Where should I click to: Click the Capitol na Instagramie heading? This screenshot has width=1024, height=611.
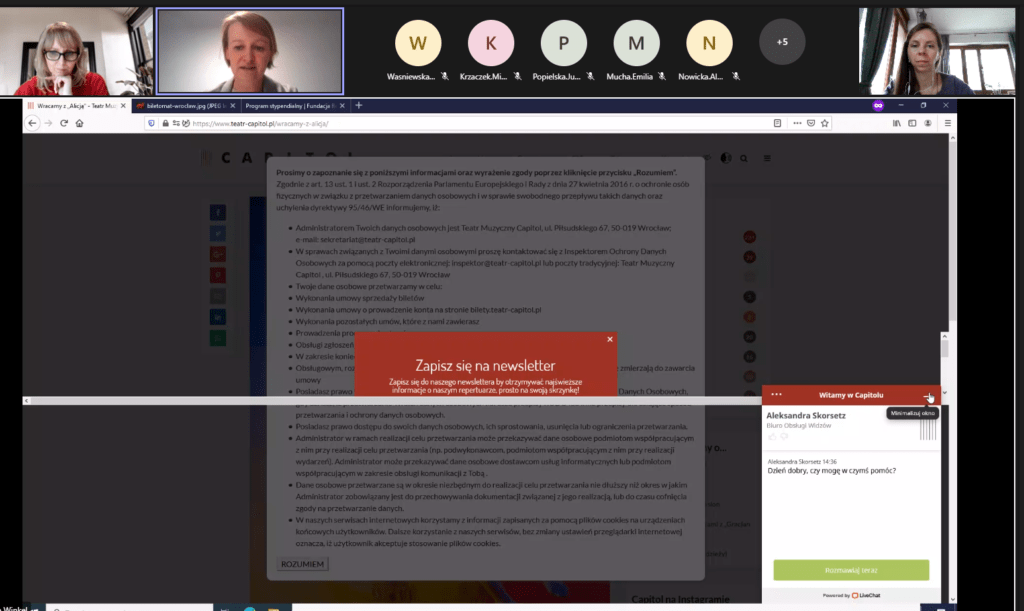point(680,599)
